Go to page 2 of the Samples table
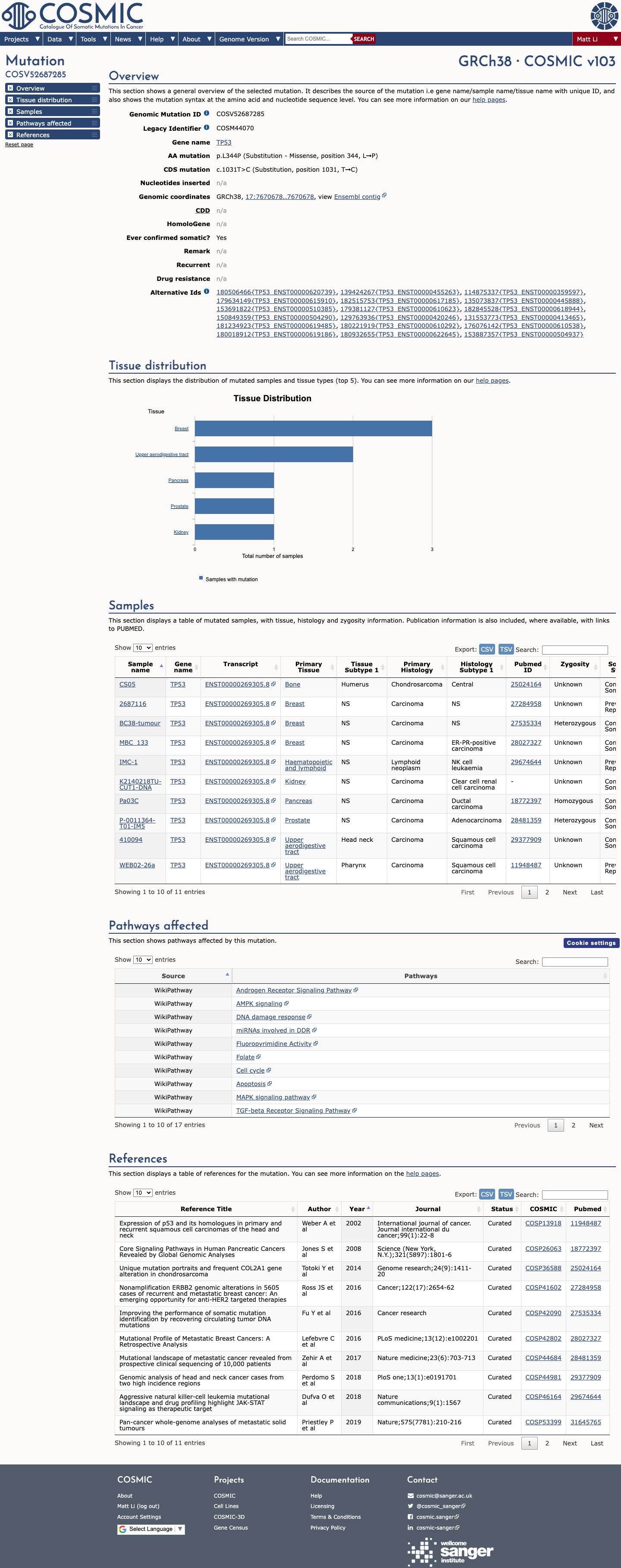The width and height of the screenshot is (621, 1568). pyautogui.click(x=547, y=892)
